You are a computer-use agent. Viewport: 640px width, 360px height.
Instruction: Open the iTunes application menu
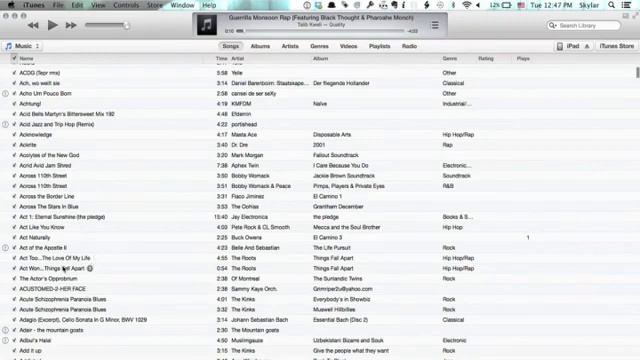pos(33,5)
